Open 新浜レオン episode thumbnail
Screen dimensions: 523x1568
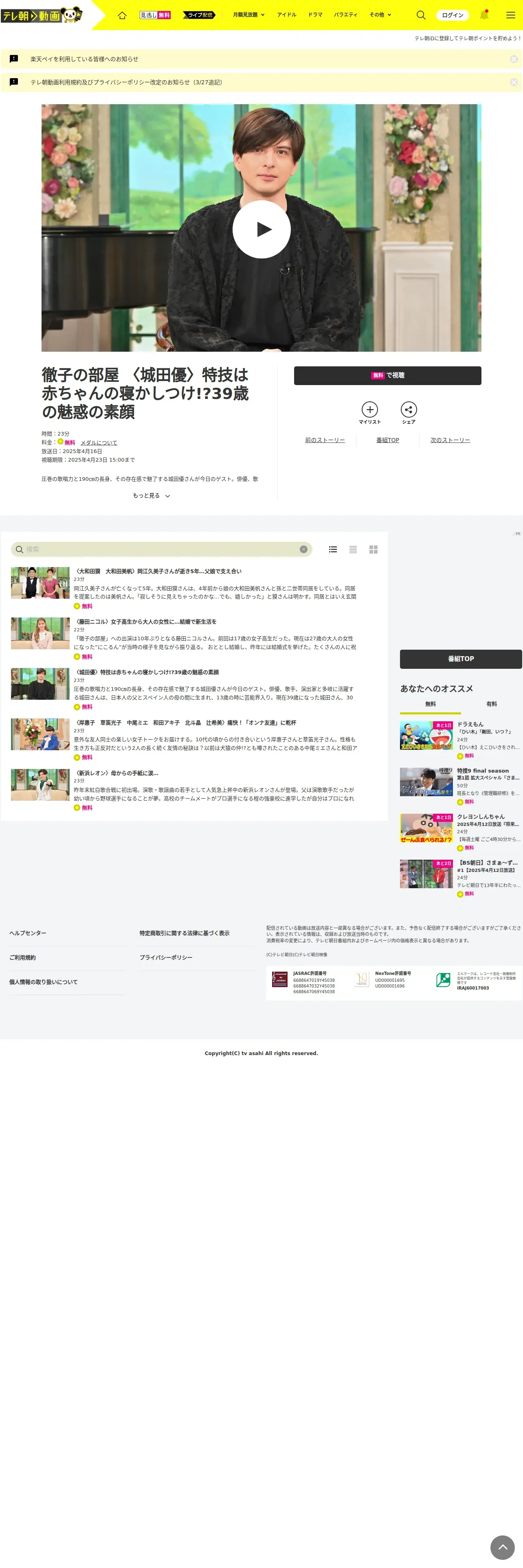[x=40, y=784]
